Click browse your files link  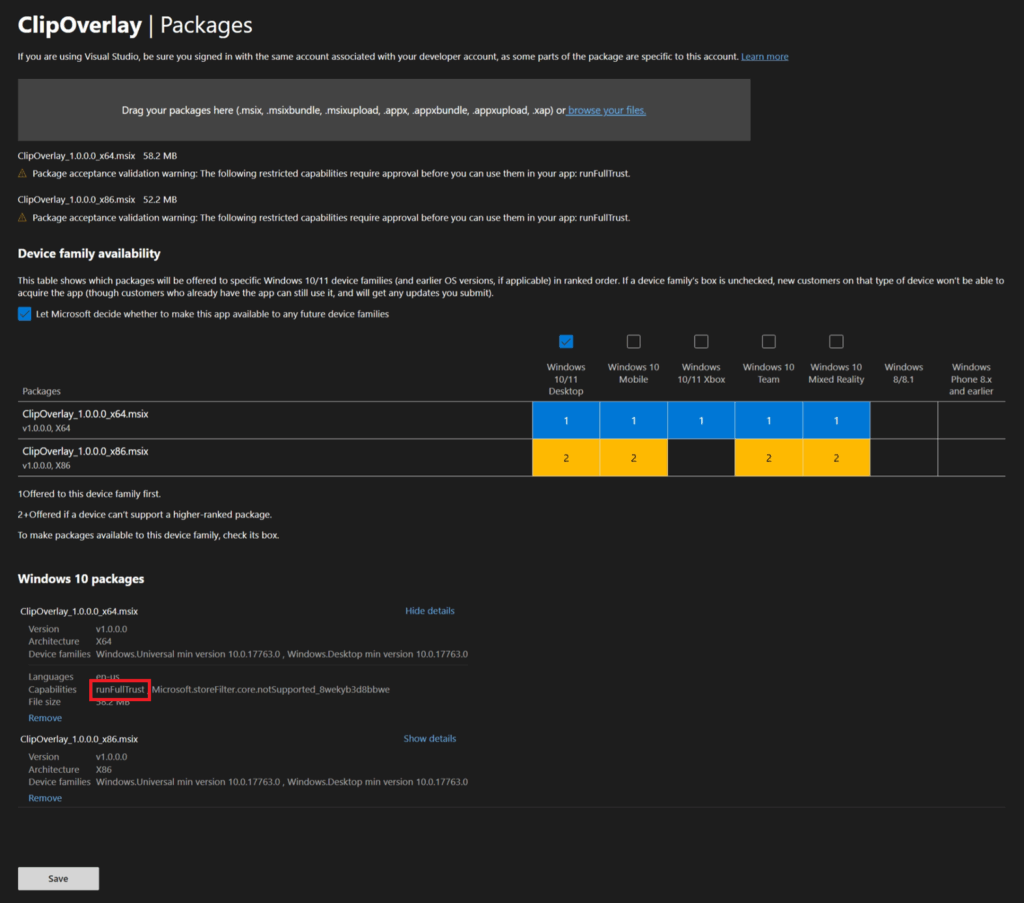pyautogui.click(x=607, y=110)
